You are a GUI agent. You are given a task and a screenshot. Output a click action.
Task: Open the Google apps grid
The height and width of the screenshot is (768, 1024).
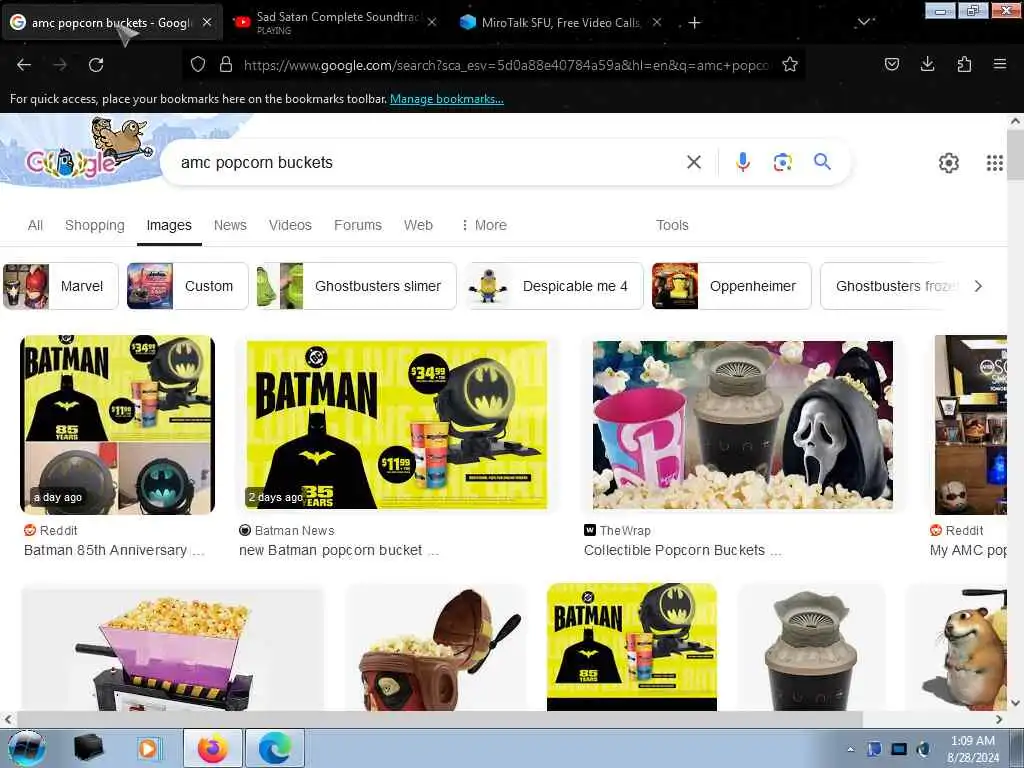(x=995, y=163)
